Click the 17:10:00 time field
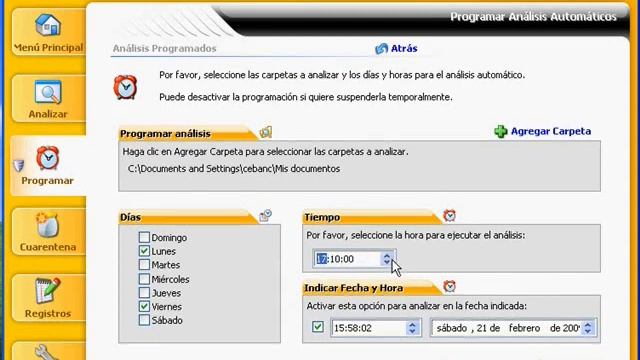The image size is (640, 360). point(354,259)
